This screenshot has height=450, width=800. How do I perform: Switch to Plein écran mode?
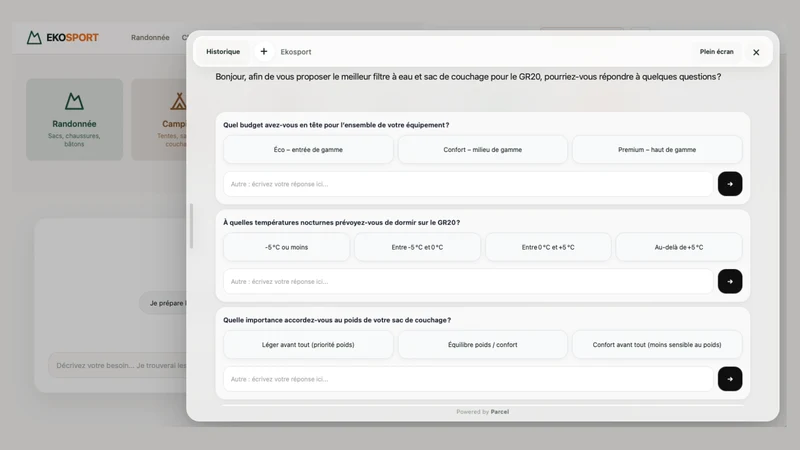pyautogui.click(x=716, y=52)
